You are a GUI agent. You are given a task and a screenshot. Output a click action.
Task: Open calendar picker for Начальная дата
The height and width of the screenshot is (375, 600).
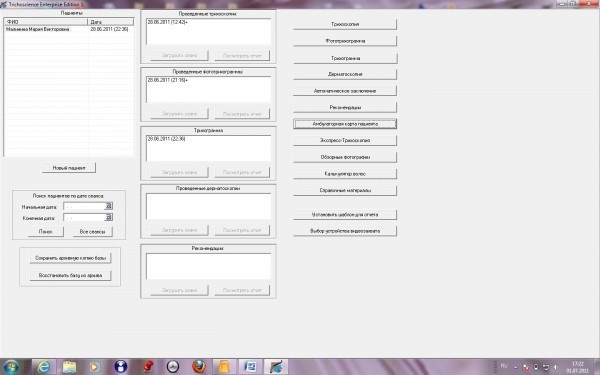pyautogui.click(x=109, y=206)
